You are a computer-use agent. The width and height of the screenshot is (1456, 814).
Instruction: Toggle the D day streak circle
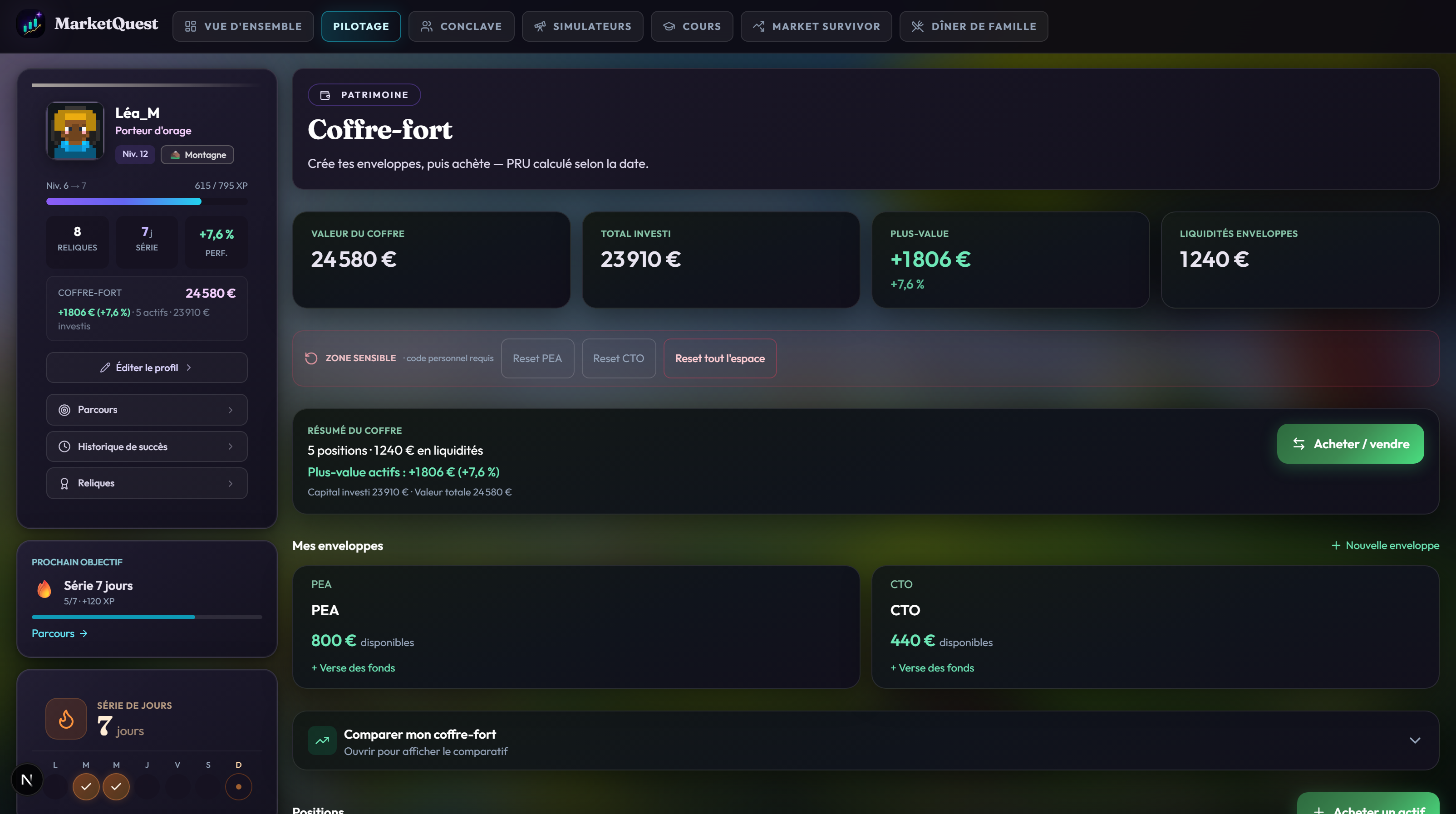[x=239, y=786]
